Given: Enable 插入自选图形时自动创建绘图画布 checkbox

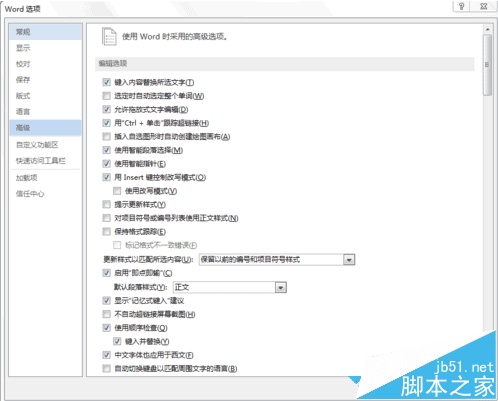Looking at the screenshot, I should coord(106,137).
